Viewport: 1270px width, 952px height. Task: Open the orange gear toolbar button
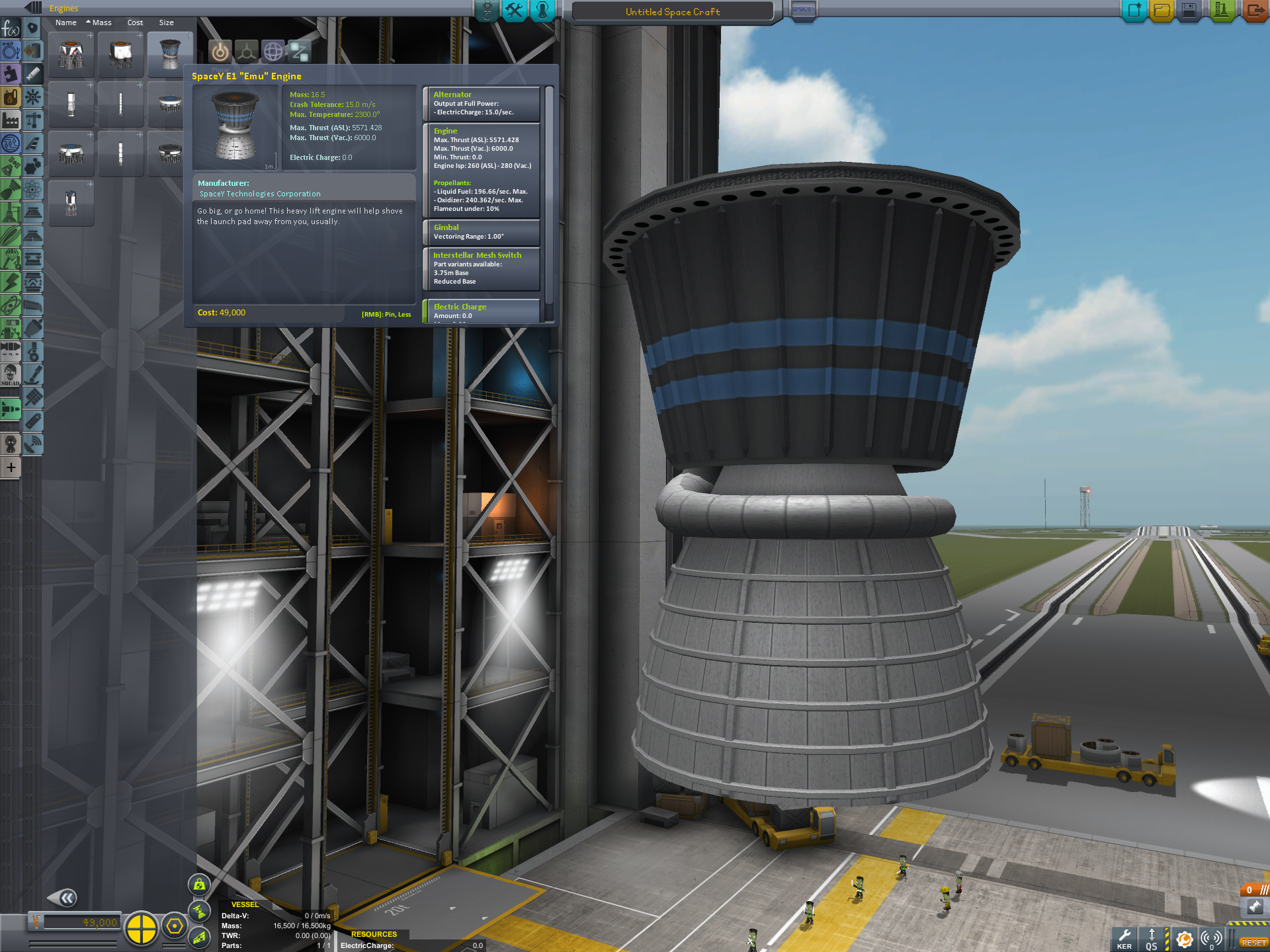coord(1185,939)
